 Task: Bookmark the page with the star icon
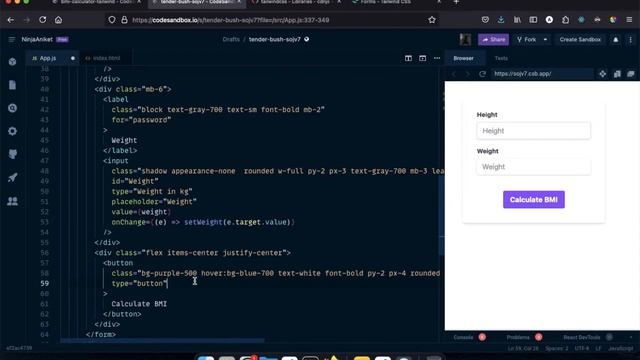[432, 20]
